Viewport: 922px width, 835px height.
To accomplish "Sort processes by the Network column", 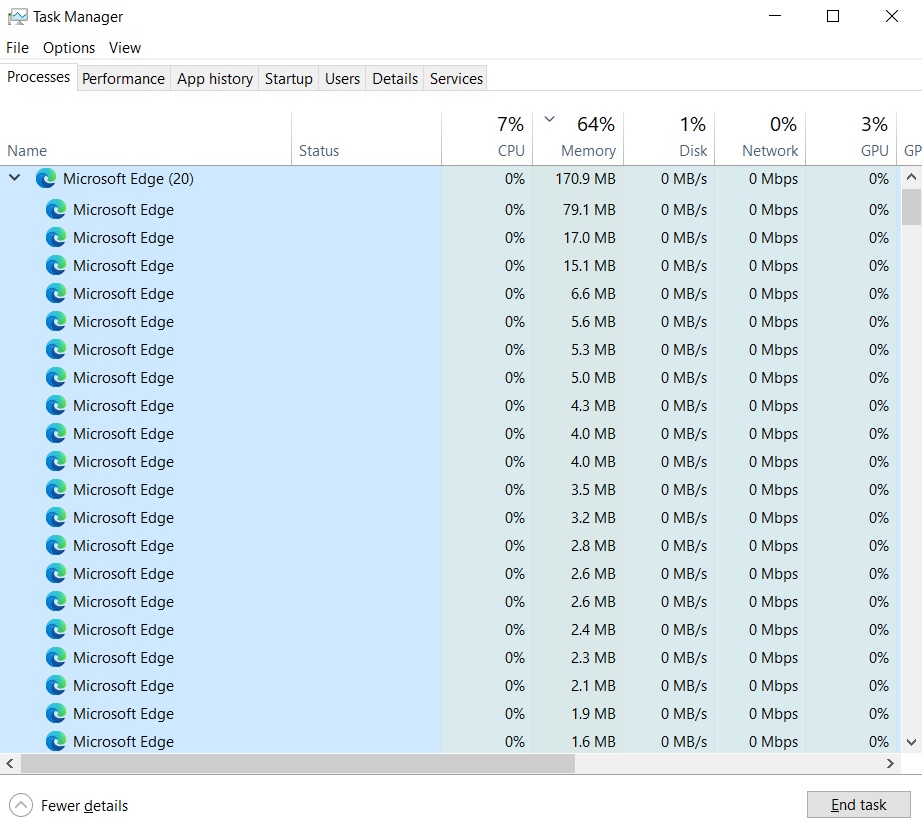I will 772,136.
